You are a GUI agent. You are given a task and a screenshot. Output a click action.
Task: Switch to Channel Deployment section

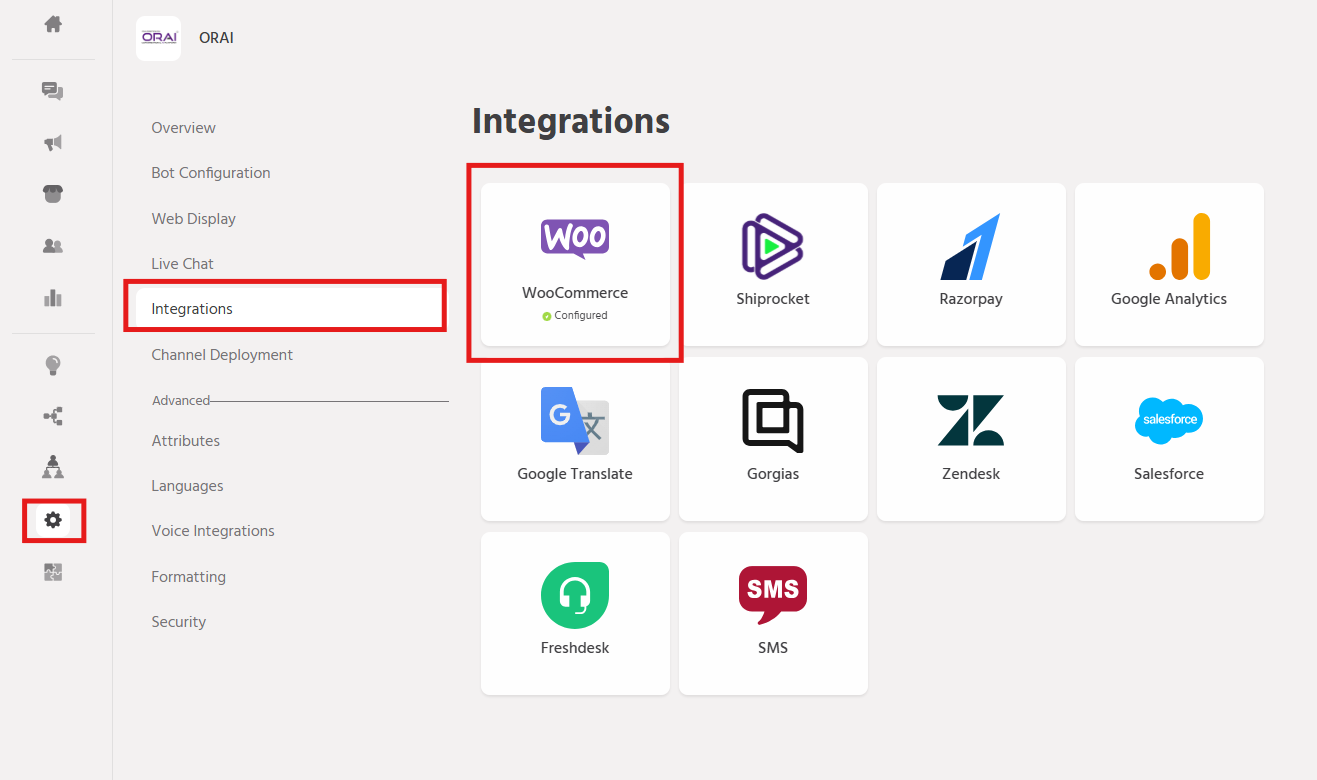(222, 355)
